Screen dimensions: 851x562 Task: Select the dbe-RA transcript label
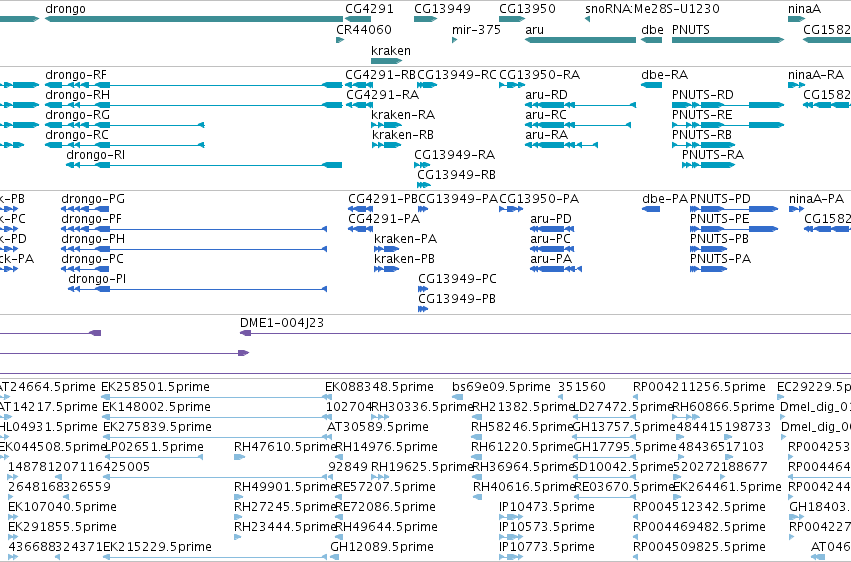click(664, 74)
